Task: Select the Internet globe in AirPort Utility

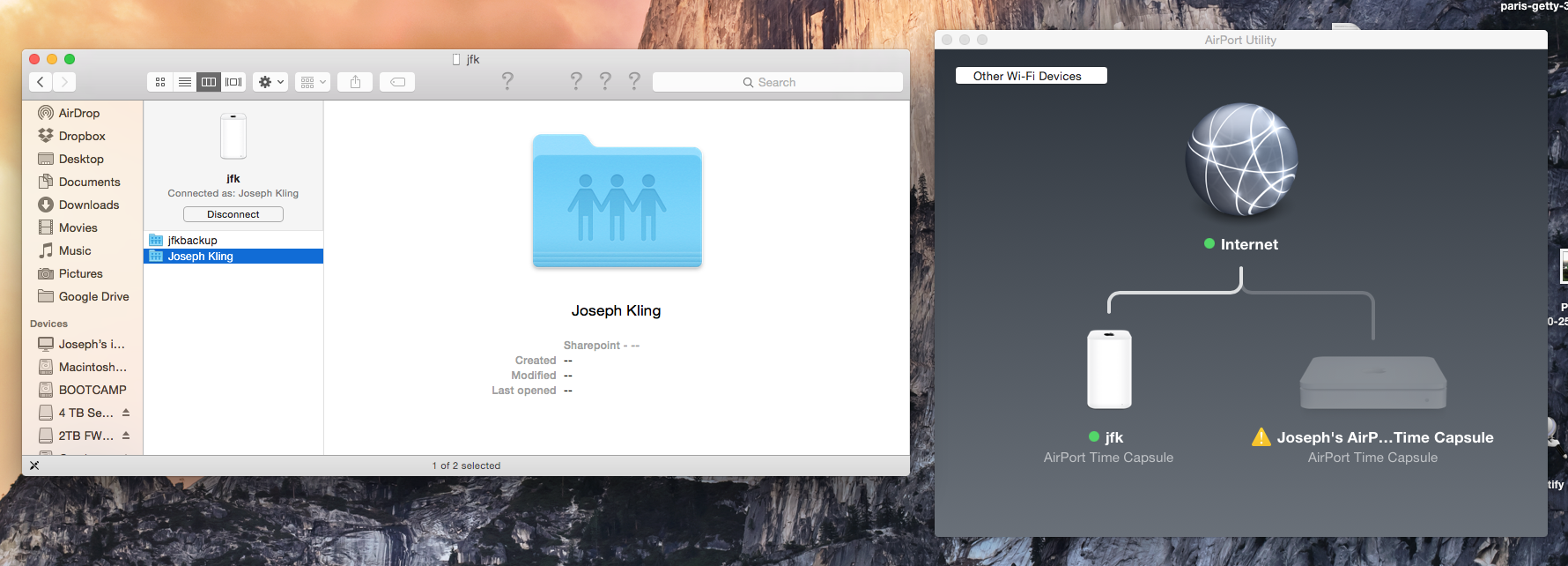Action: (x=1241, y=160)
